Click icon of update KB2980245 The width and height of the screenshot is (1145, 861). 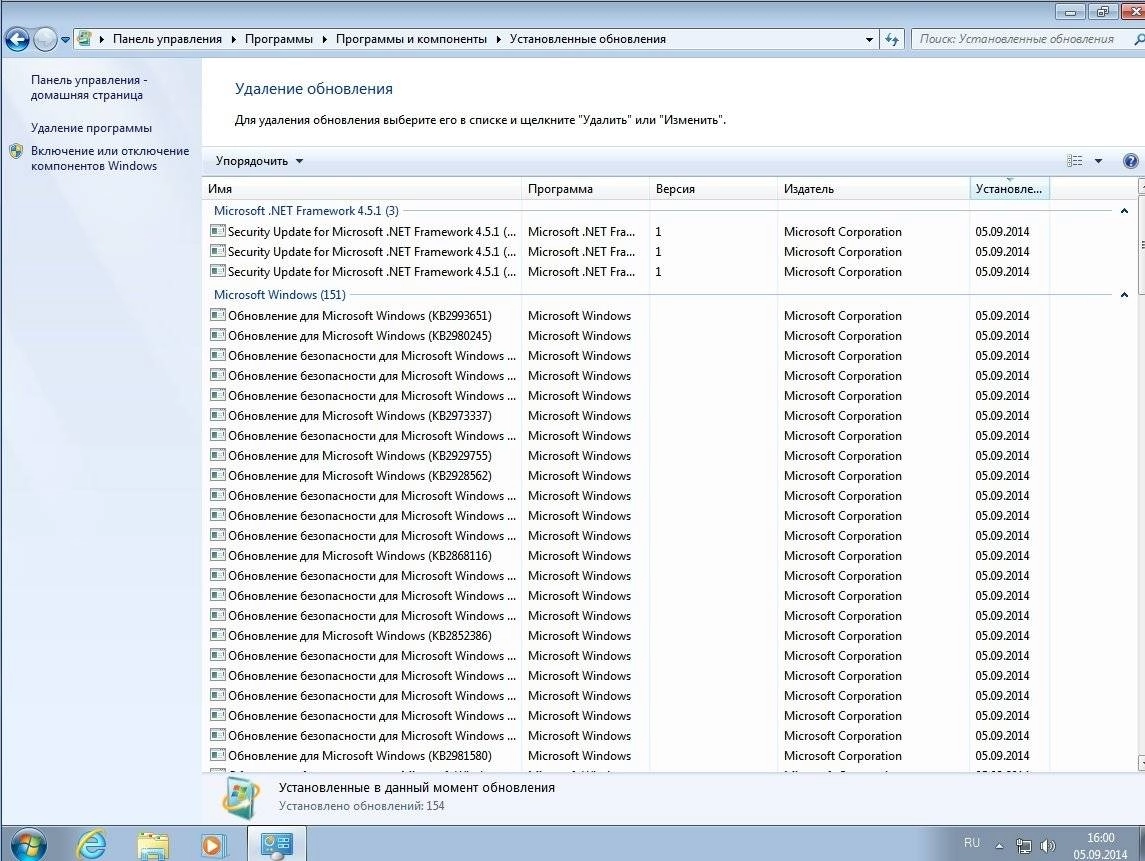pos(217,335)
